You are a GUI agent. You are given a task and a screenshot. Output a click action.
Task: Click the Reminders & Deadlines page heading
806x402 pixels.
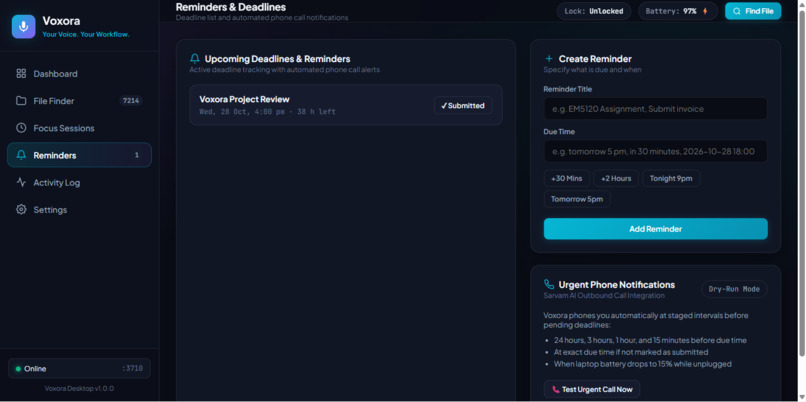point(231,7)
